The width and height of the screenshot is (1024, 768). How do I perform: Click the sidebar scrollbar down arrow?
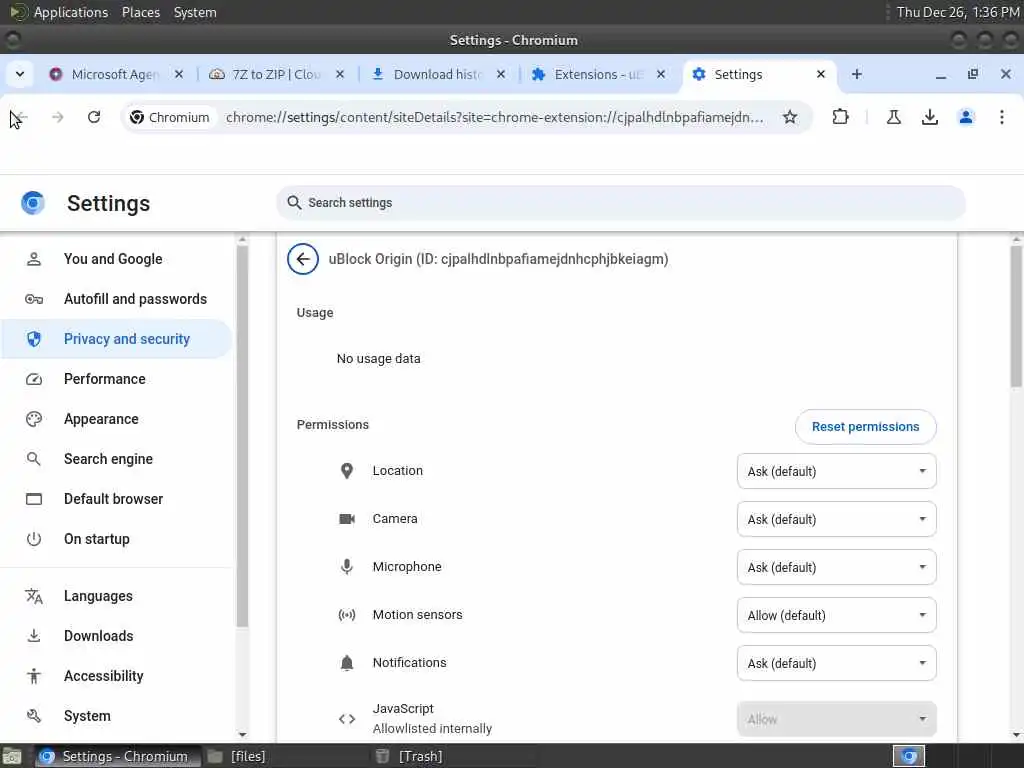coord(242,735)
